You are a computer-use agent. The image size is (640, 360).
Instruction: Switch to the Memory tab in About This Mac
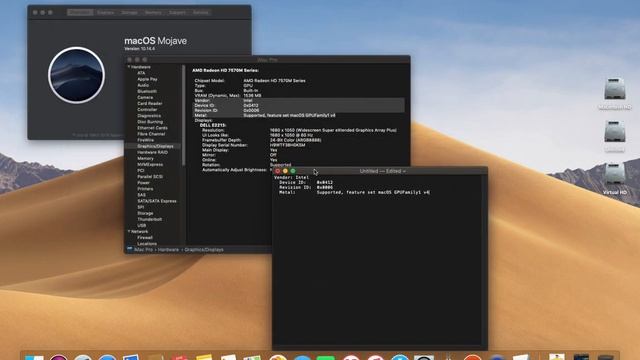[153, 13]
